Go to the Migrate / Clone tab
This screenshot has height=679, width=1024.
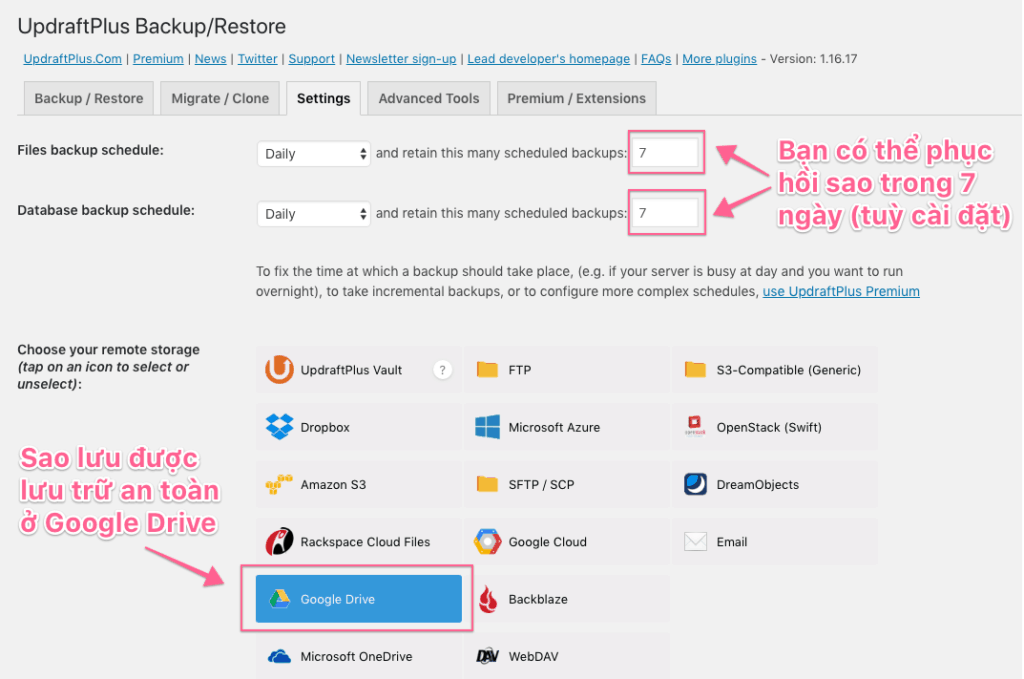[220, 98]
